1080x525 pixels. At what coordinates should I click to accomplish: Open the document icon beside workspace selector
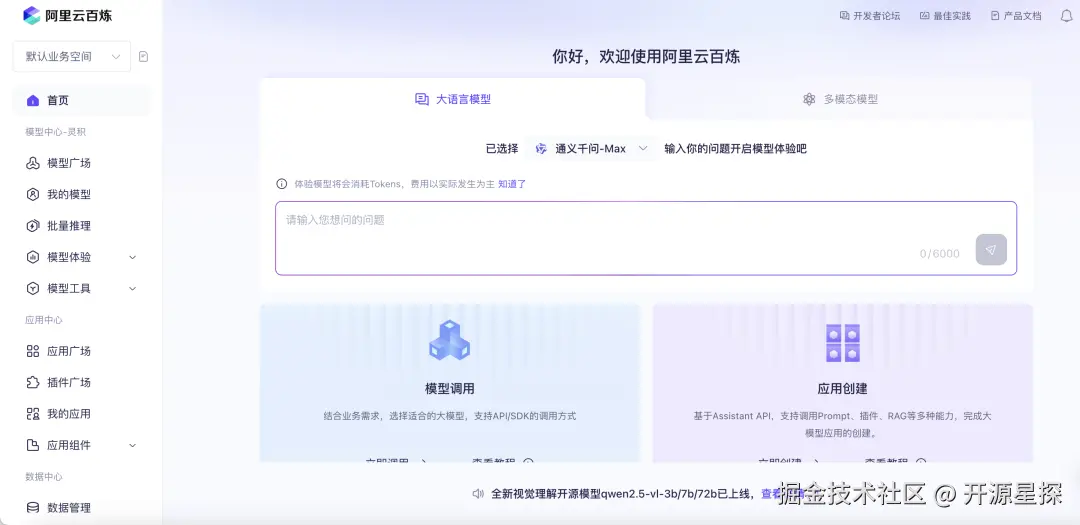pos(143,56)
